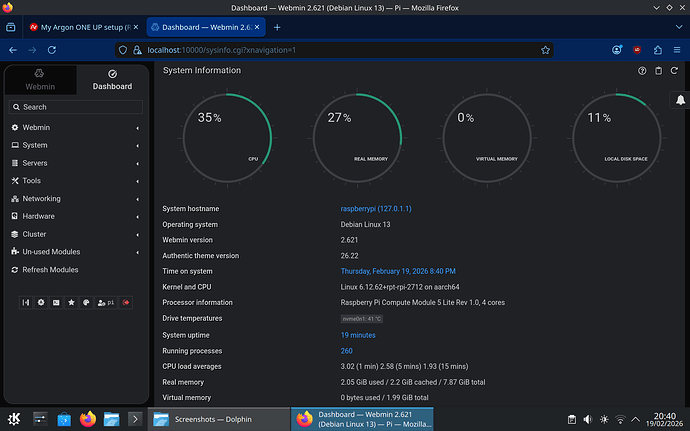Click the notifications bell icon
Image resolution: width=690 pixels, height=431 pixels.
[680, 100]
